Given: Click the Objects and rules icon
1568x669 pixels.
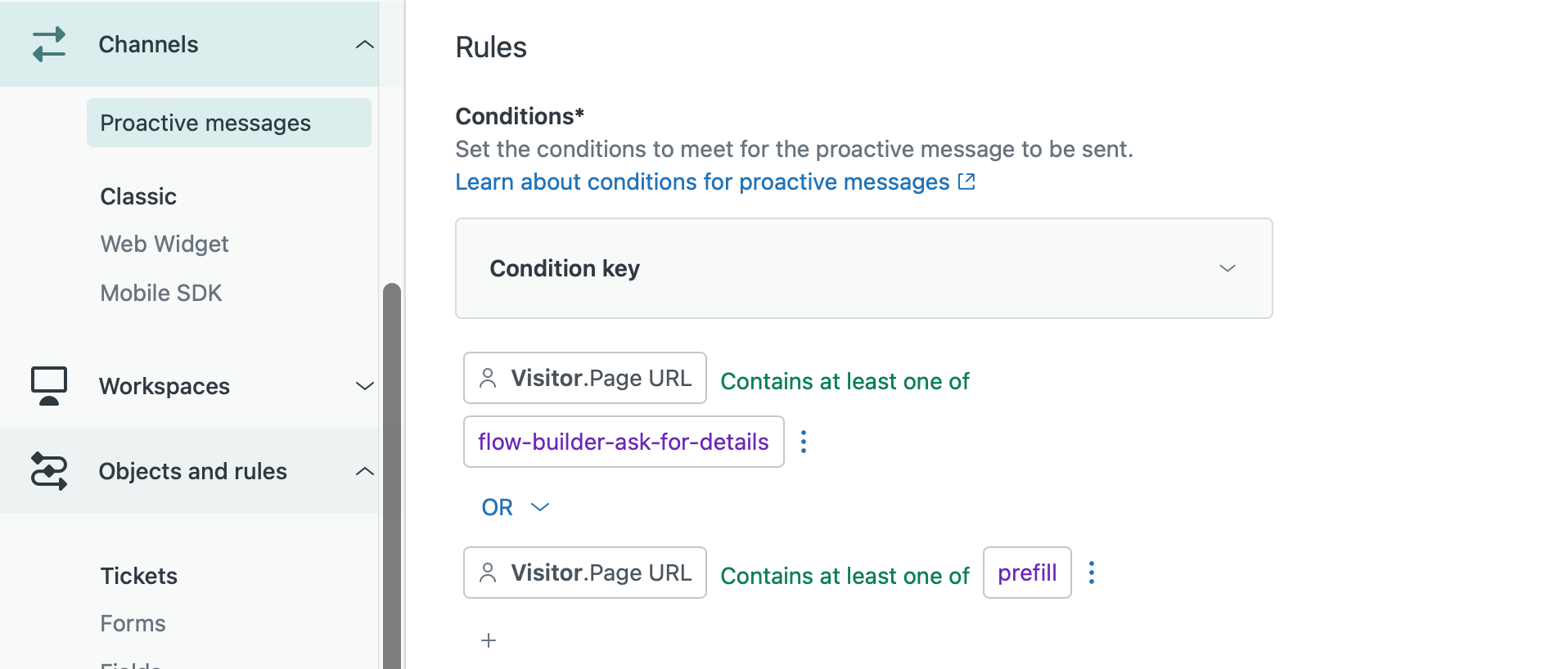Looking at the screenshot, I should [x=49, y=471].
